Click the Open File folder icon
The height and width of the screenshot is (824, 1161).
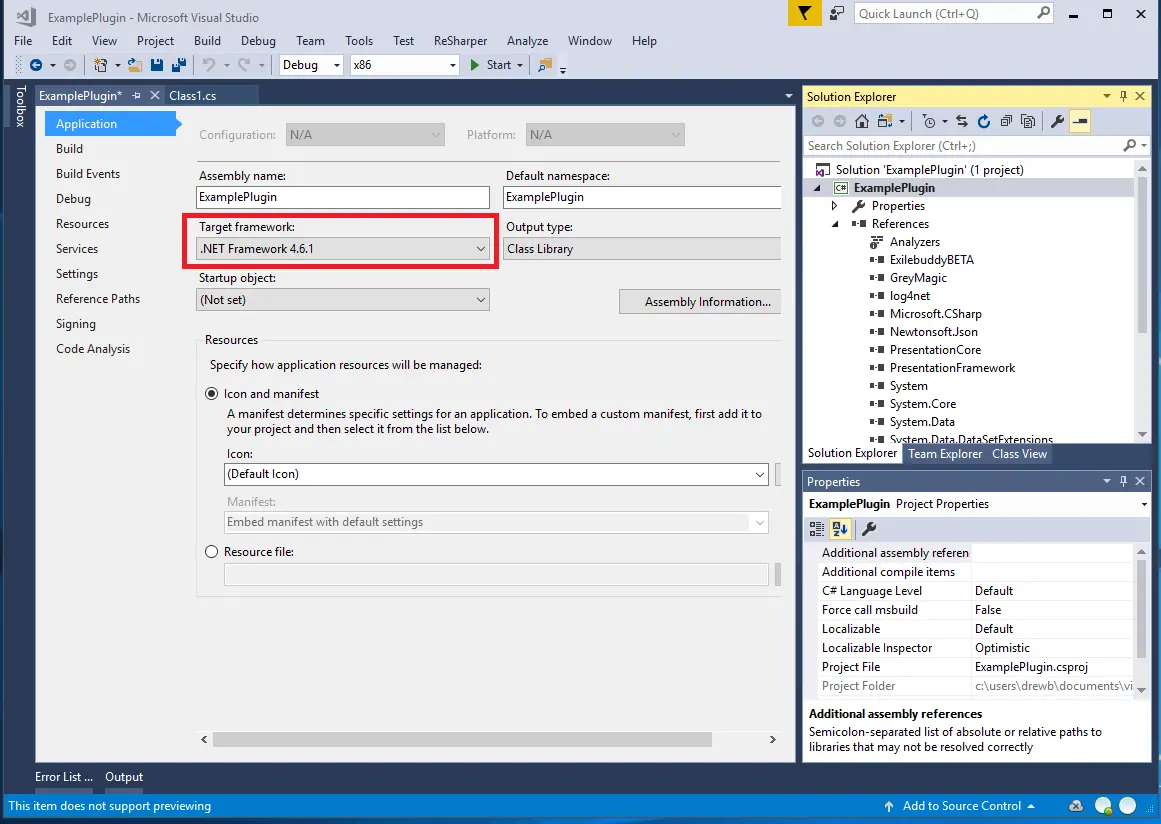pyautogui.click(x=135, y=65)
